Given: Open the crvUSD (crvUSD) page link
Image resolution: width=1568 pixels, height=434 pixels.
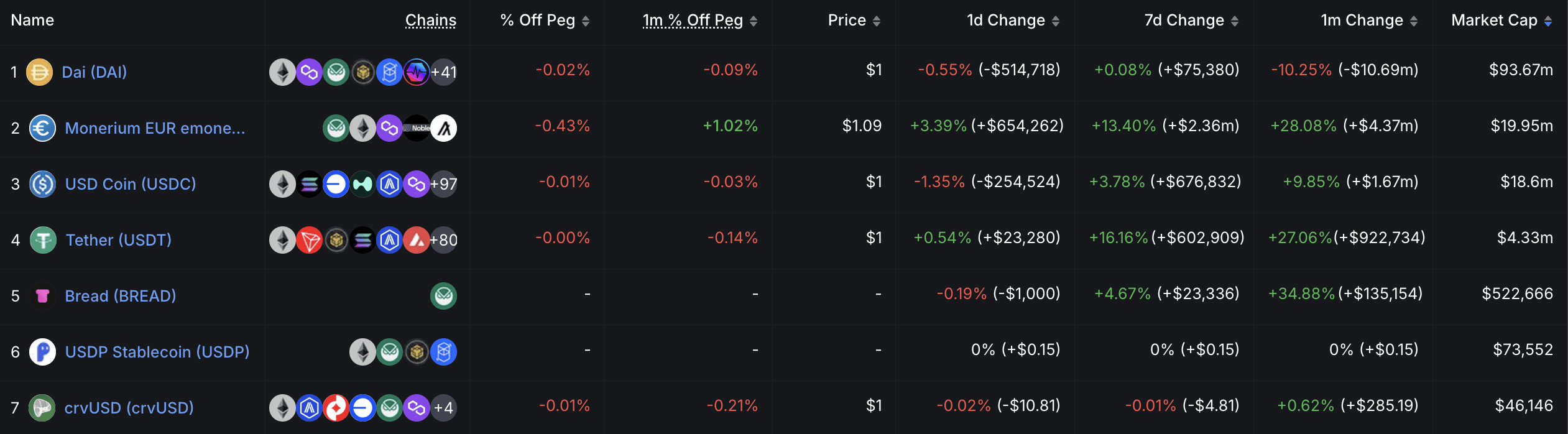Looking at the screenshot, I should [129, 408].
